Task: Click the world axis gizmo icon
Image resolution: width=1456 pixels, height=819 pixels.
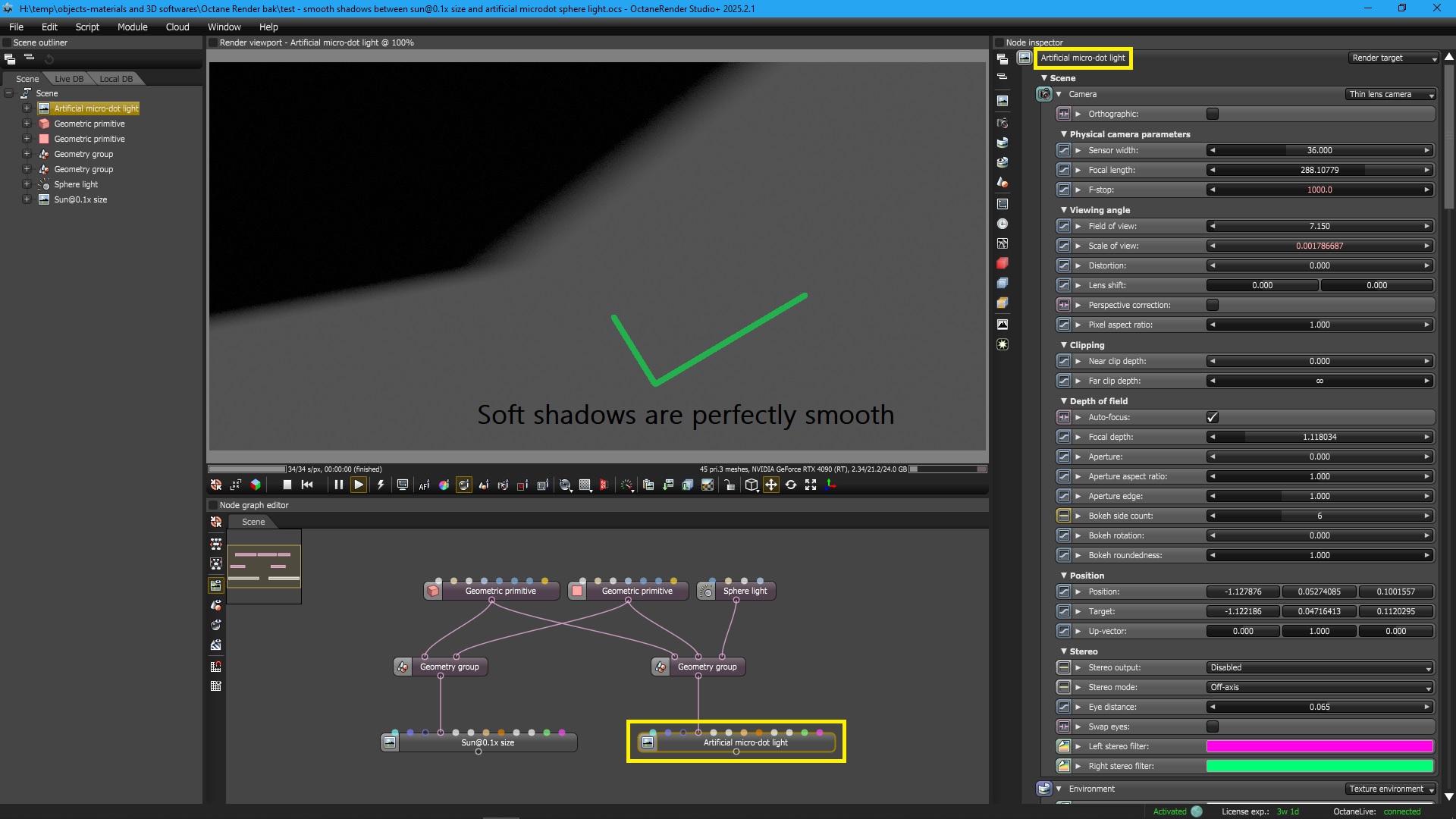Action: [x=830, y=485]
